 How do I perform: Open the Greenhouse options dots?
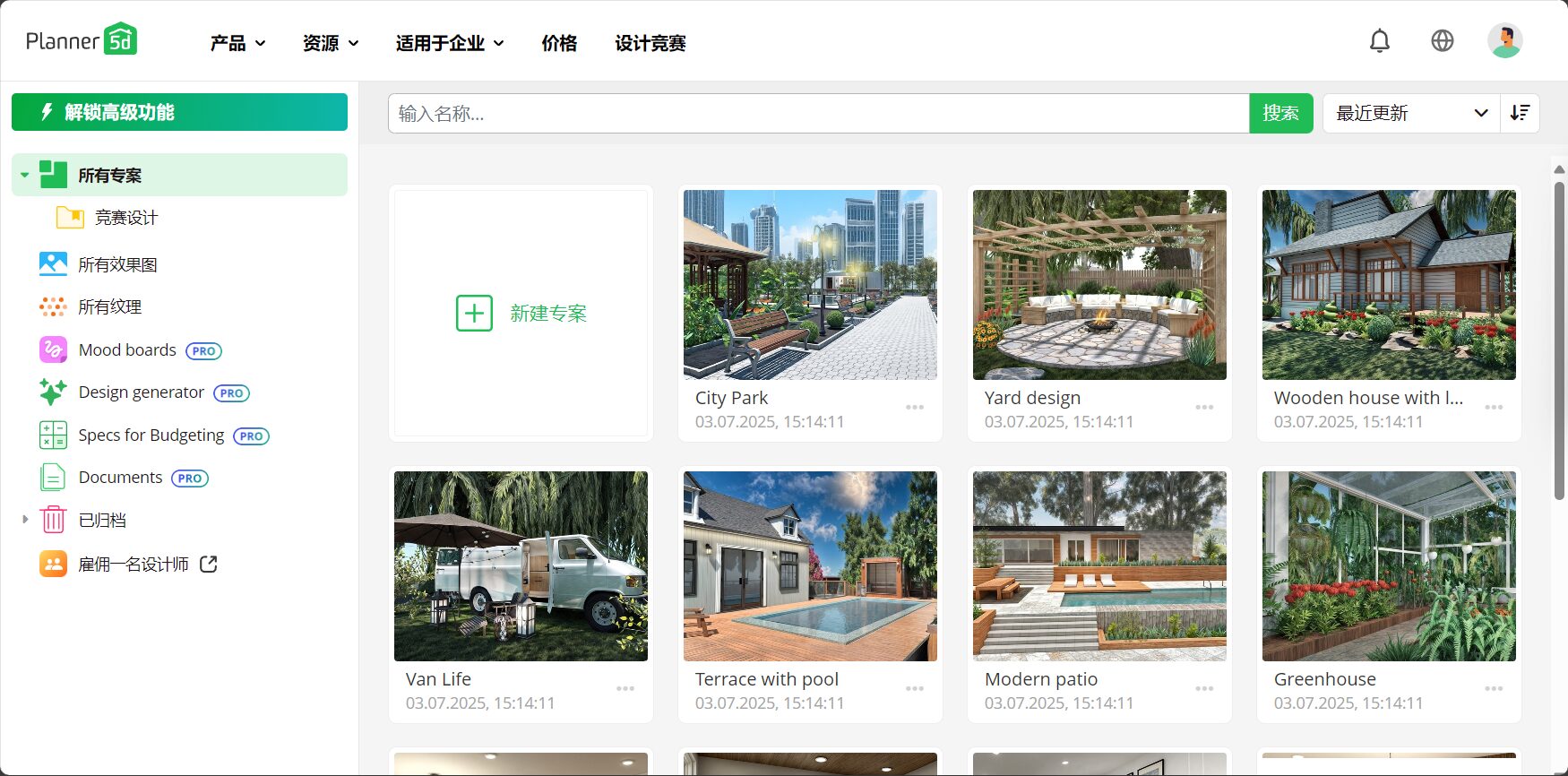coord(1494,689)
